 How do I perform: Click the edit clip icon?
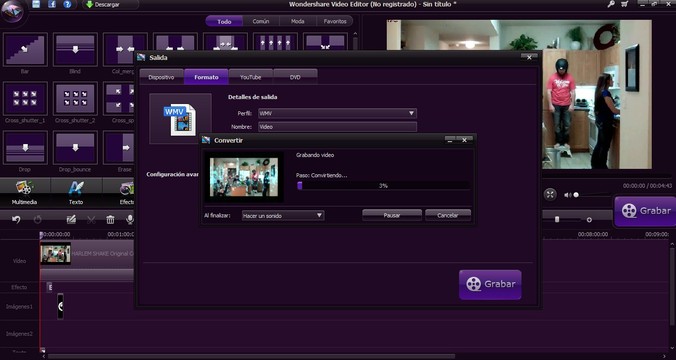(71, 219)
